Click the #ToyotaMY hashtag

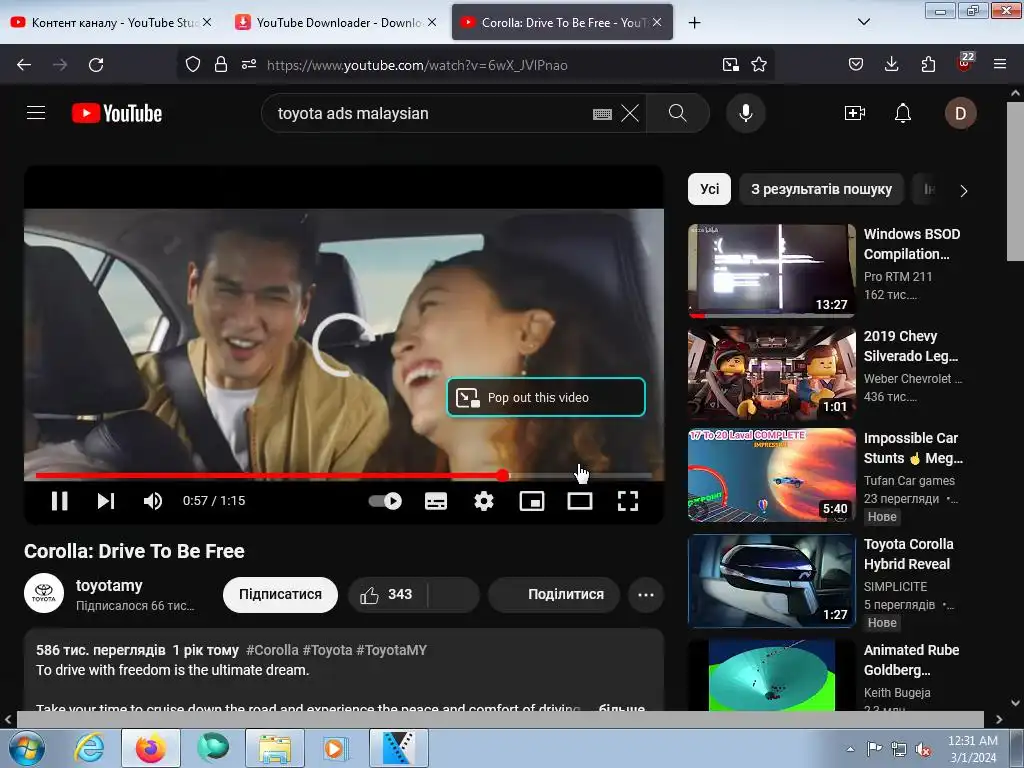tap(391, 650)
